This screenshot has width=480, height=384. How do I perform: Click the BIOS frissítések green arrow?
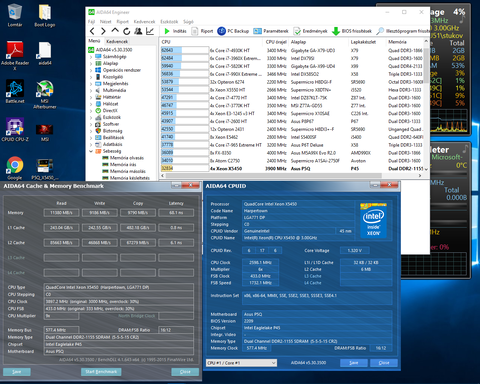point(336,31)
